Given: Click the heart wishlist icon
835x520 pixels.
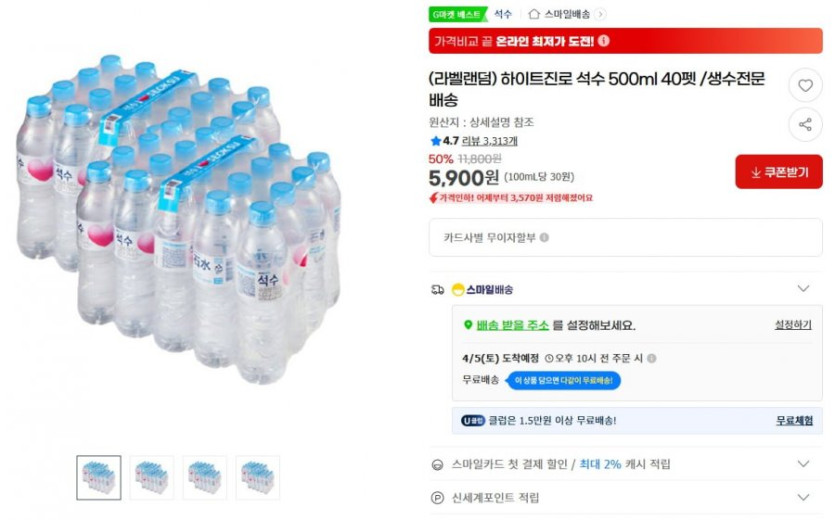Looking at the screenshot, I should coord(805,85).
